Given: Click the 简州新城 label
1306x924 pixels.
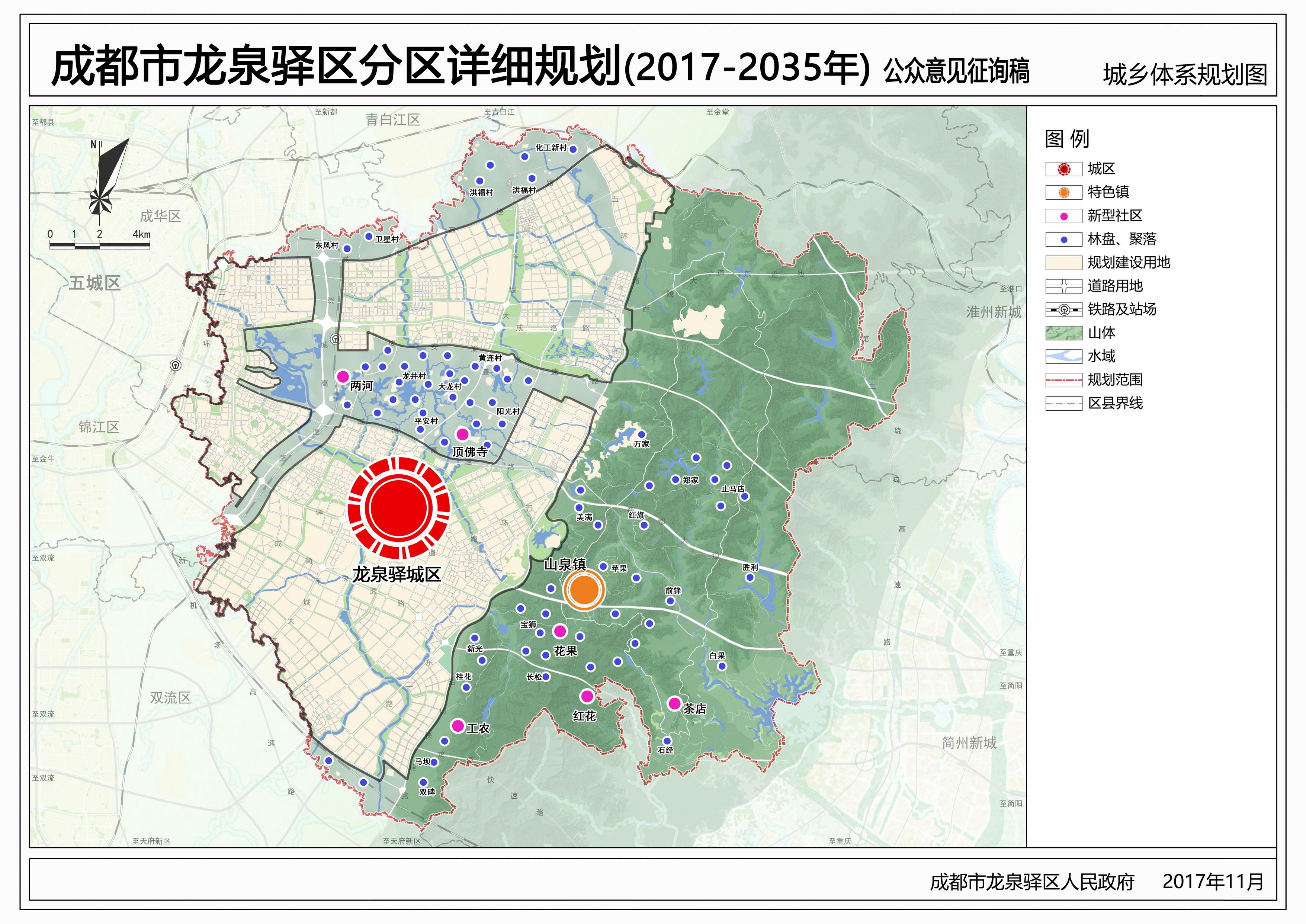Looking at the screenshot, I should click(969, 742).
